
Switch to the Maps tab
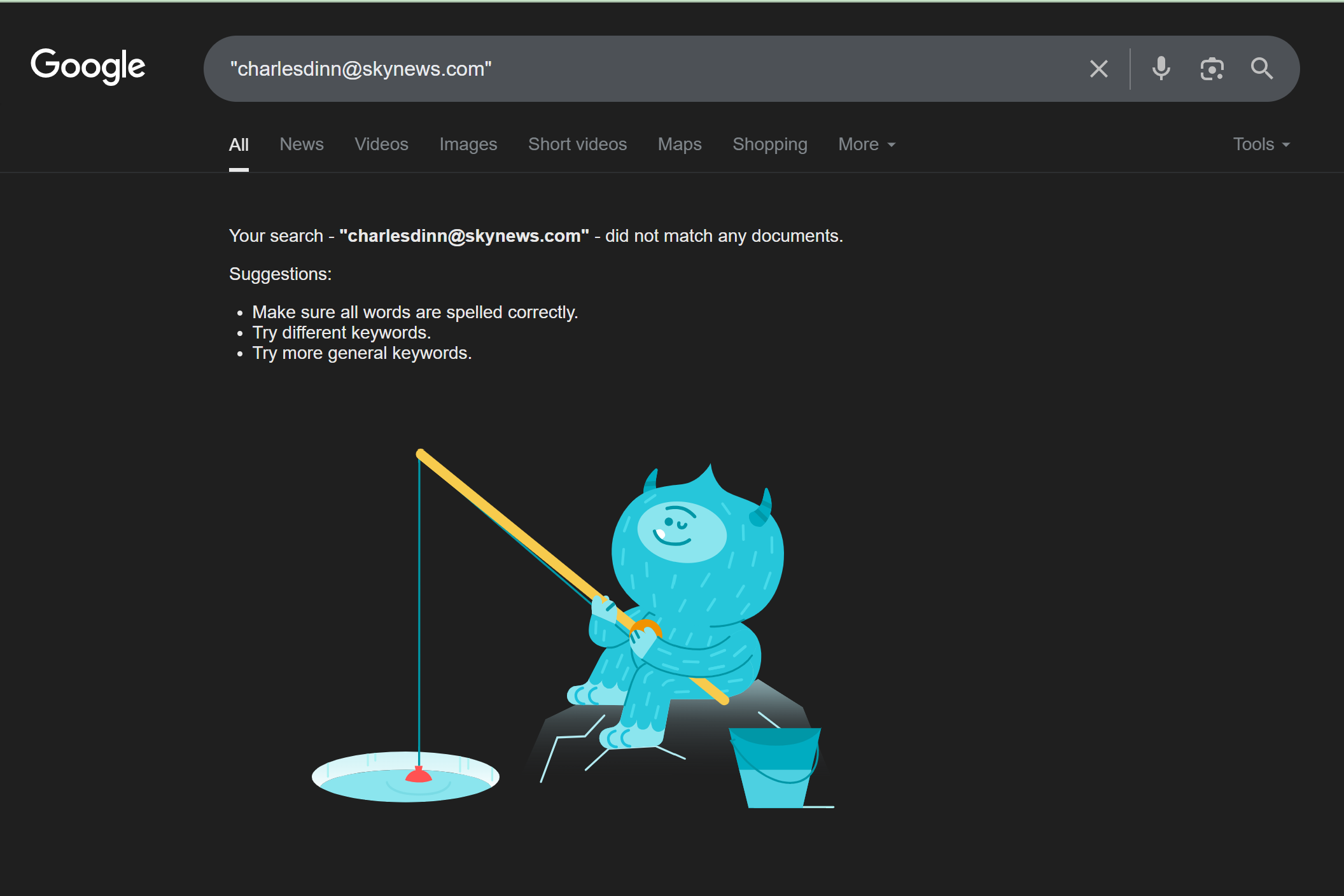679,144
